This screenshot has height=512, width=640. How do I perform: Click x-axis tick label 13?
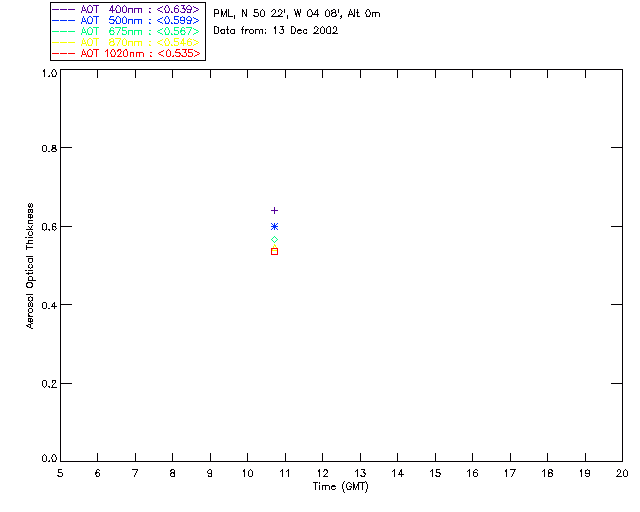(360, 473)
